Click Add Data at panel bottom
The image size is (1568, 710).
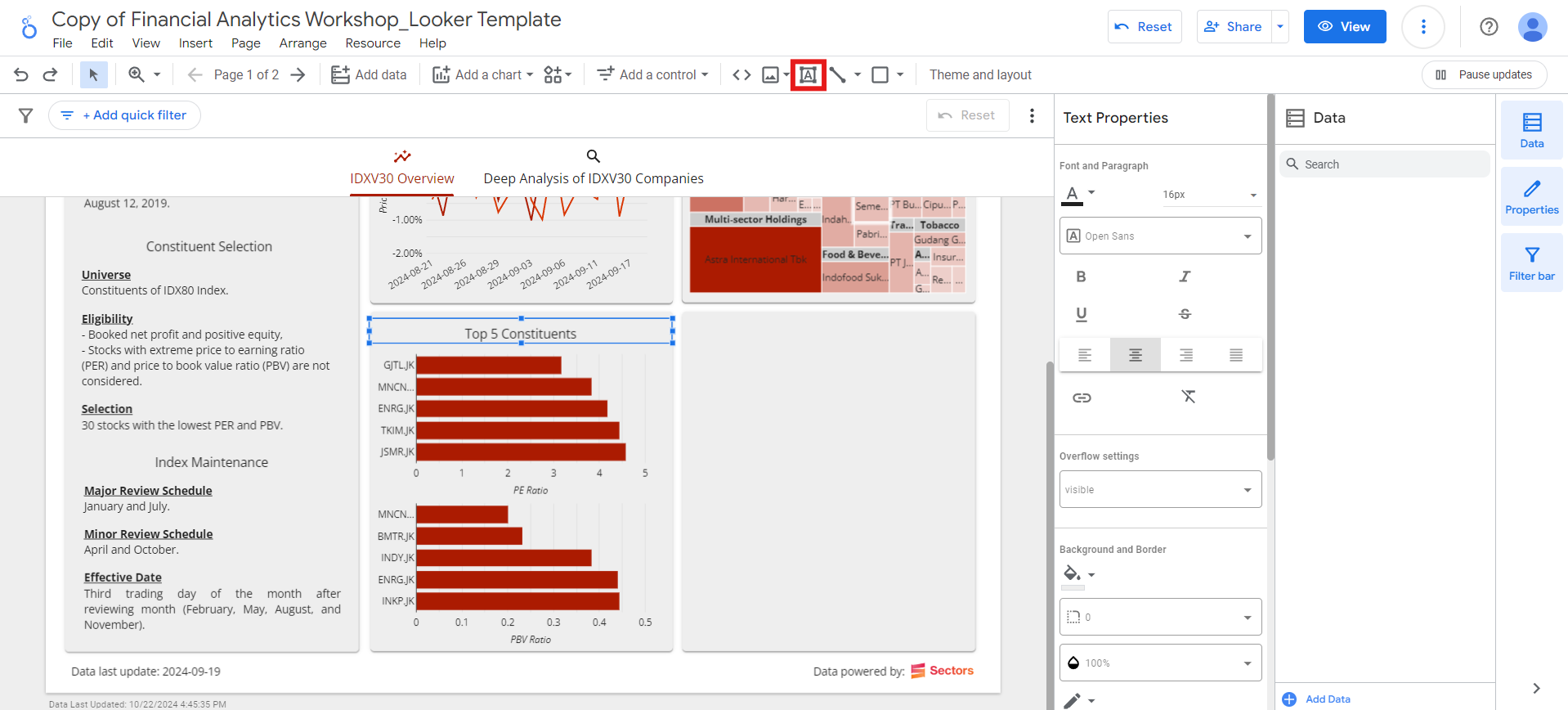pos(1317,699)
